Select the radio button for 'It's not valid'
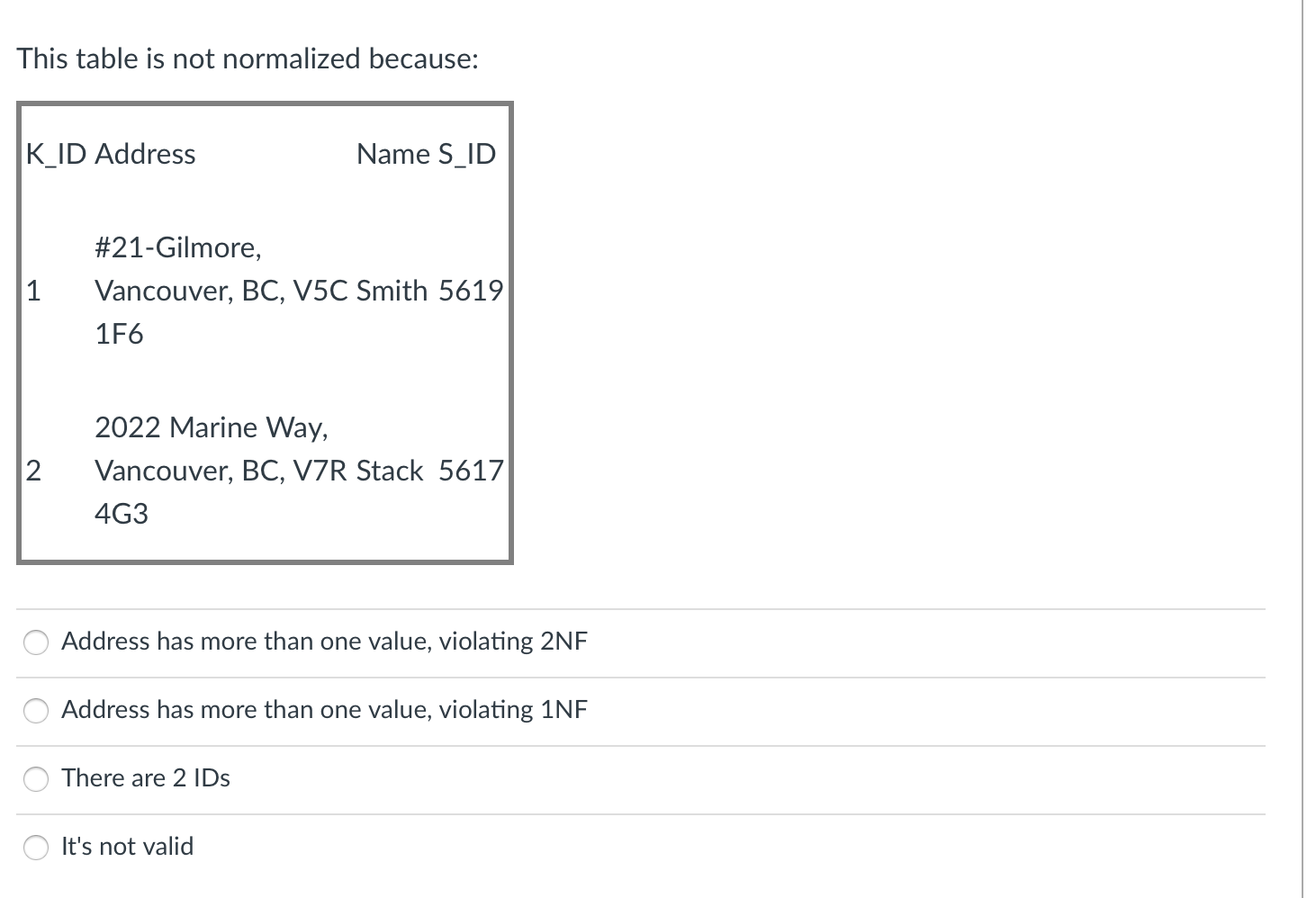The width and height of the screenshot is (1316, 898). [35, 847]
